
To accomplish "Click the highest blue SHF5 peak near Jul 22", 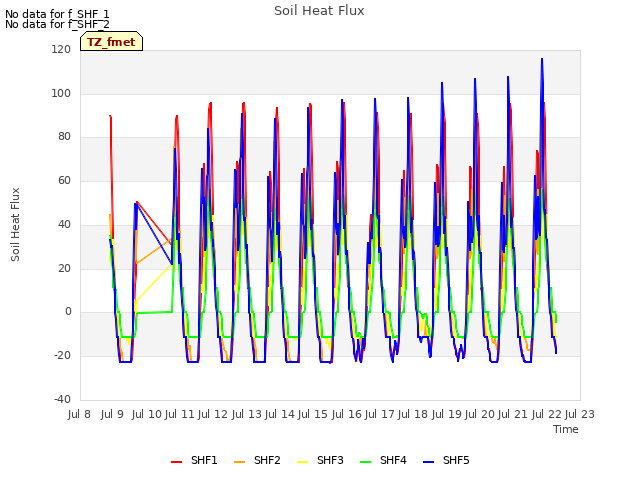I will [x=542, y=59].
